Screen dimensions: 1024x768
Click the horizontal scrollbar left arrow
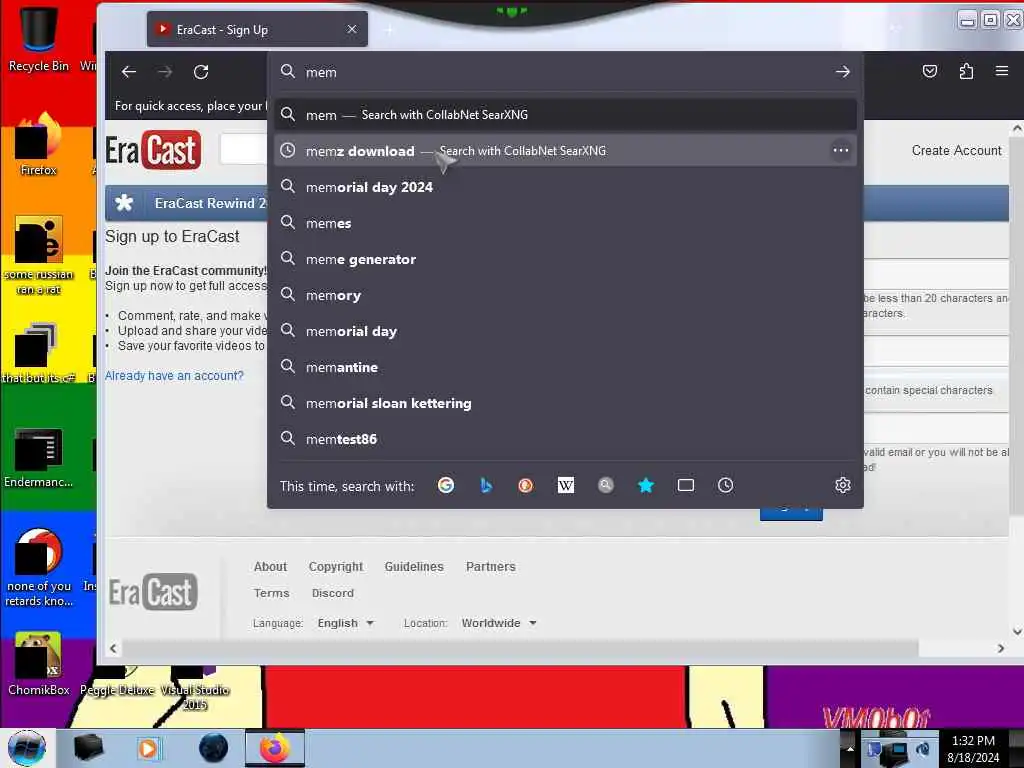[x=114, y=648]
